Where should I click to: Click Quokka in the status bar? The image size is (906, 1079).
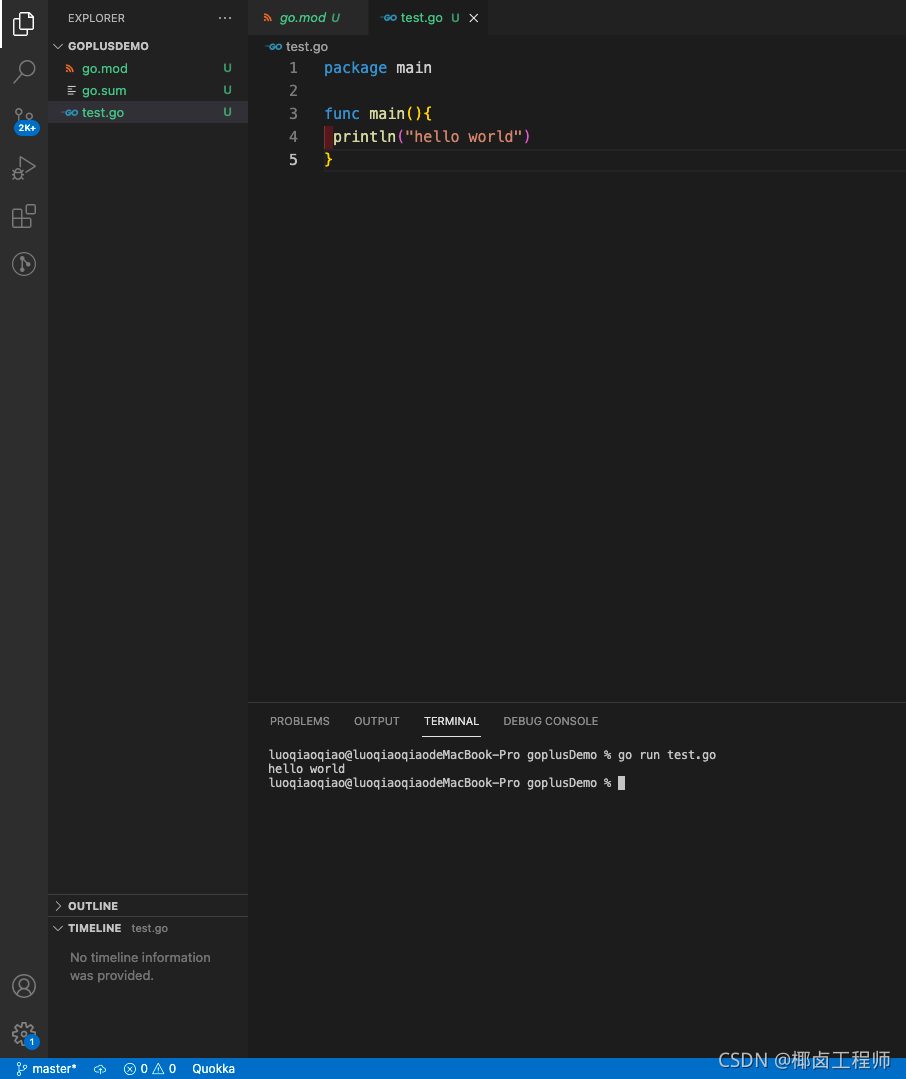coord(213,1069)
